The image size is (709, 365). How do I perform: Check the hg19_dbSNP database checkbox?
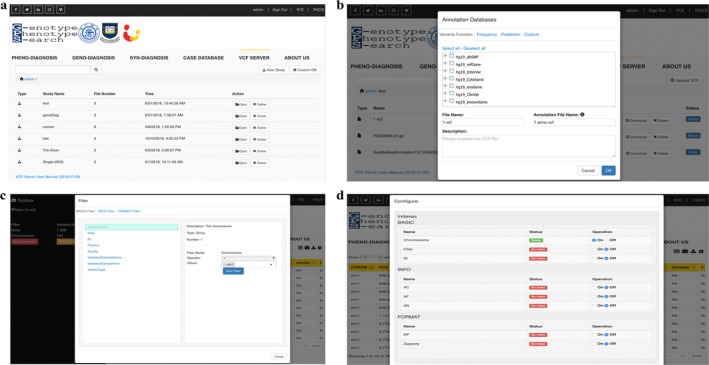tap(452, 56)
